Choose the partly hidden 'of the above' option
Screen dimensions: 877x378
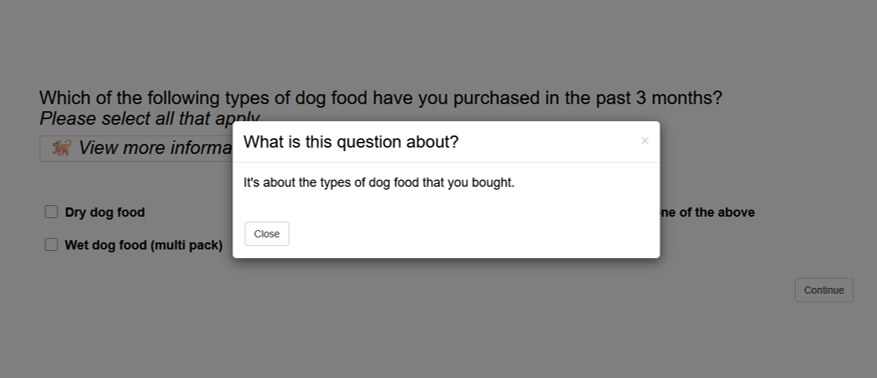tap(708, 212)
